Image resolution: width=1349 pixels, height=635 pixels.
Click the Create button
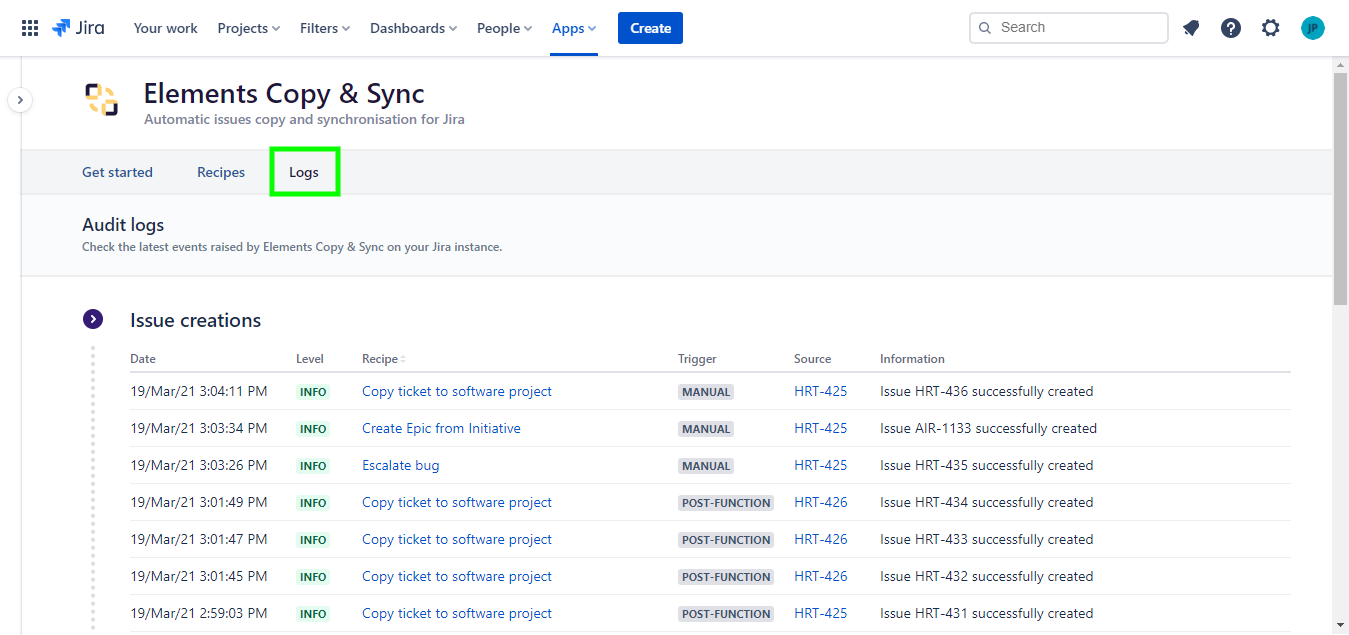pos(650,28)
